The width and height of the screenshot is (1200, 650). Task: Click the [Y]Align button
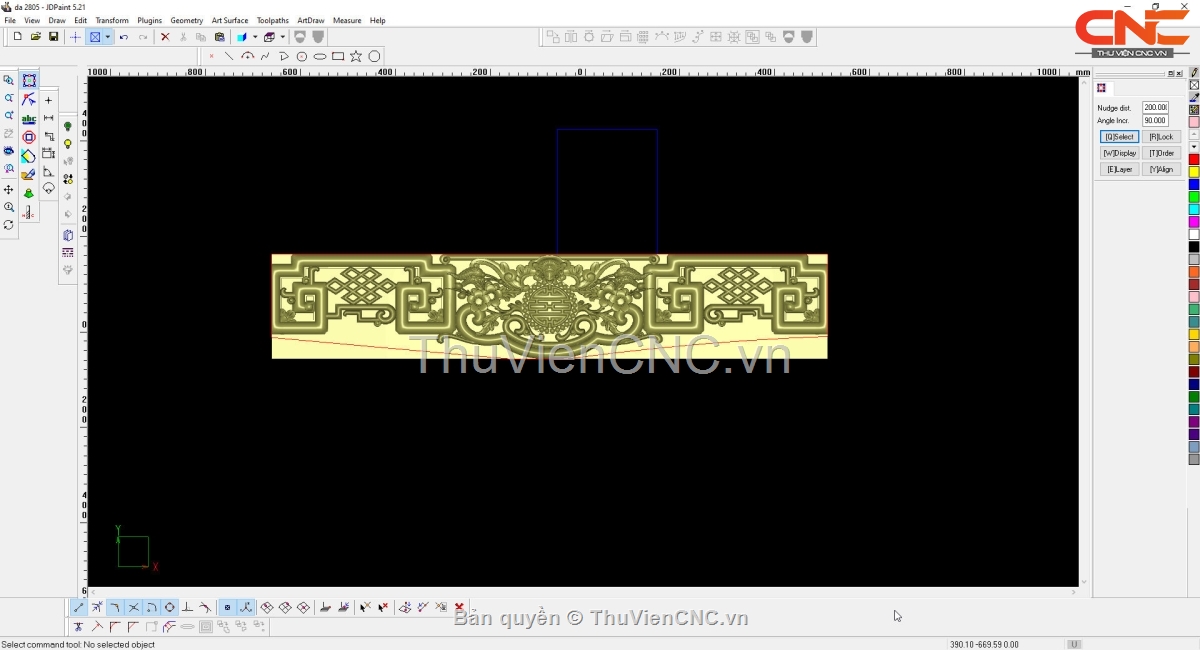pos(1161,169)
